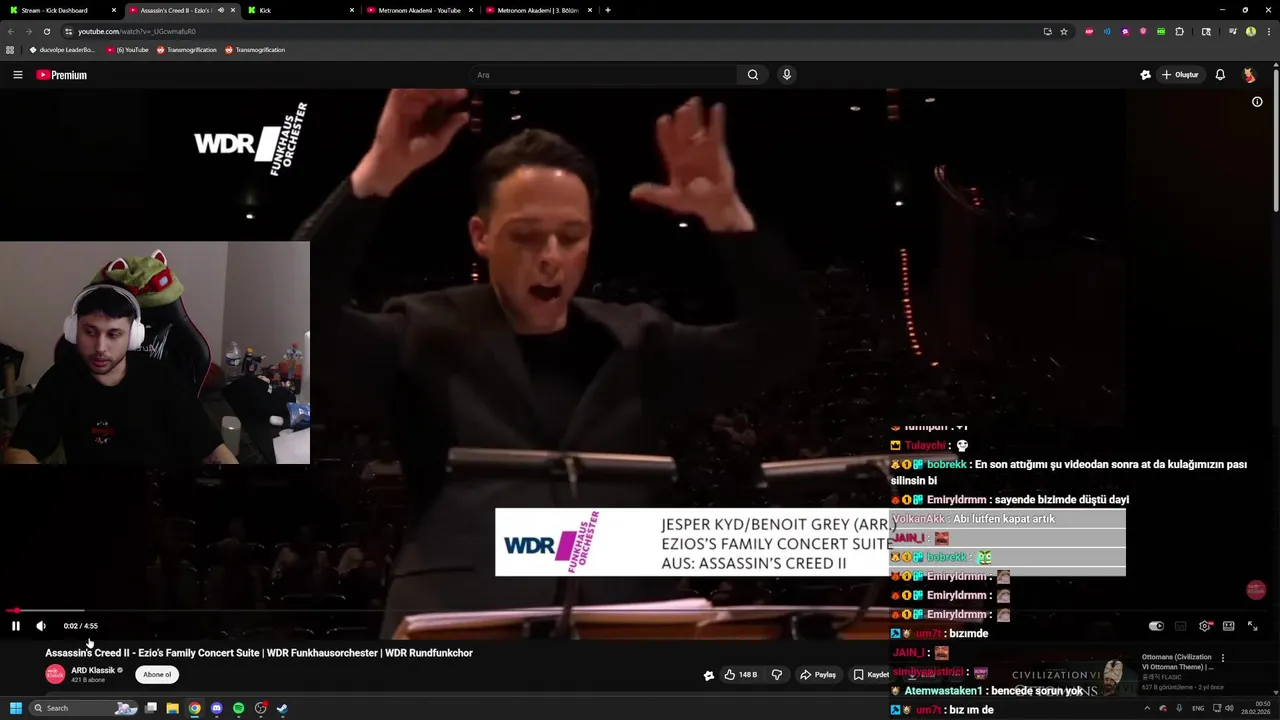Open the Windows Start menu

[x=16, y=708]
